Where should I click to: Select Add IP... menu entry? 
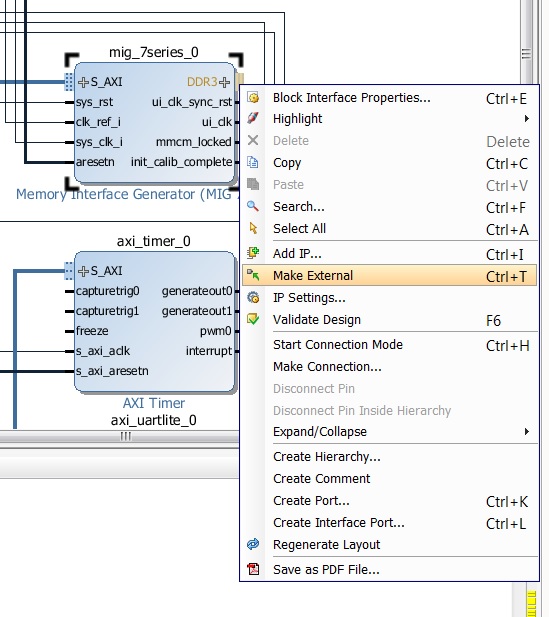(x=390, y=253)
